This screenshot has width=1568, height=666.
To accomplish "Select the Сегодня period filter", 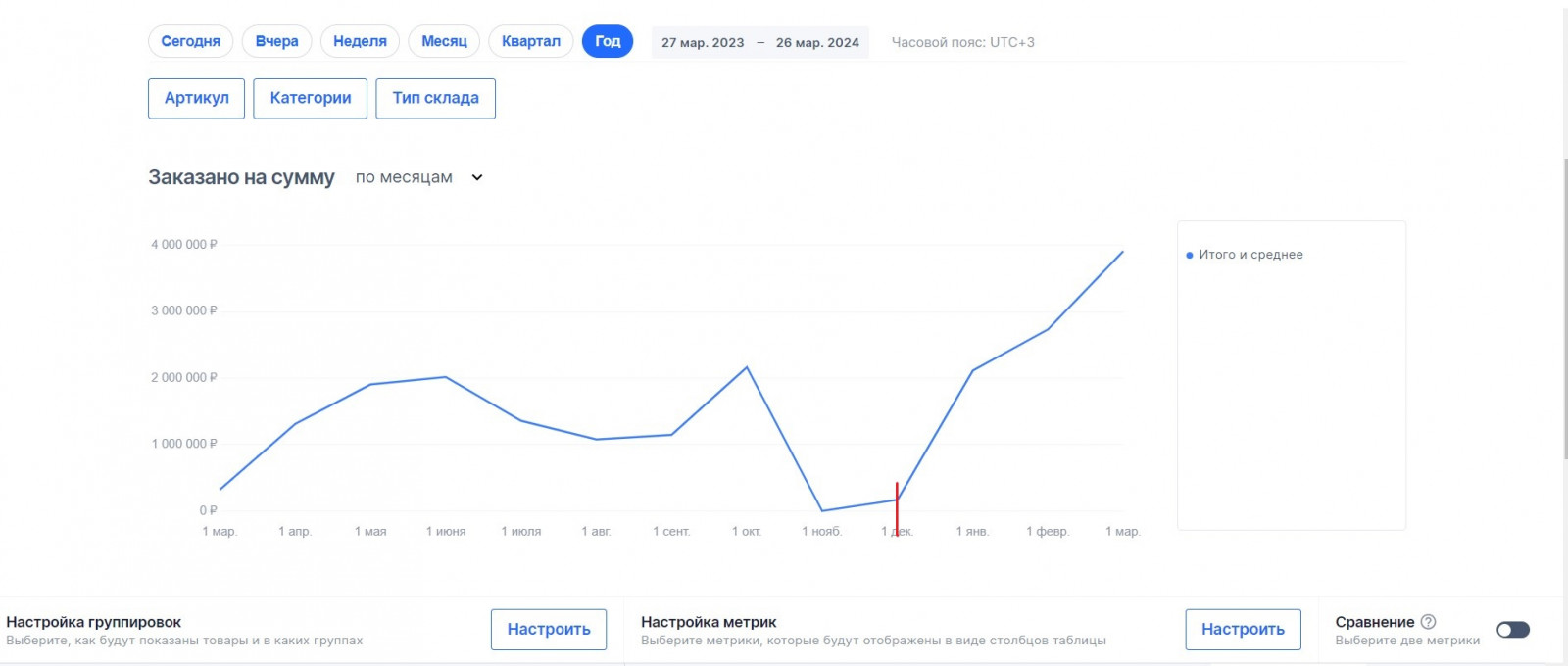I will coord(191,41).
